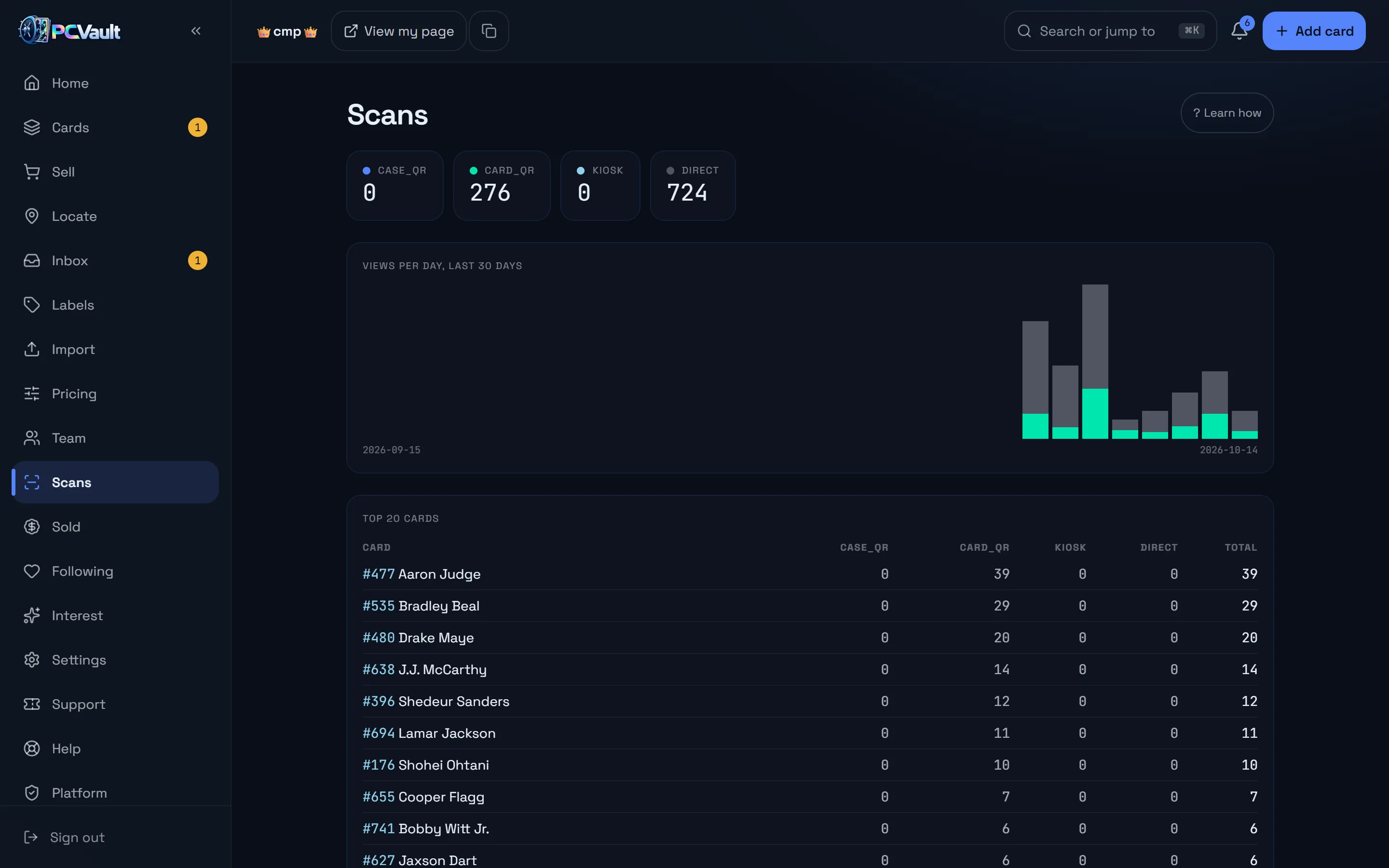Click the Interest sparkle icon

31,615
